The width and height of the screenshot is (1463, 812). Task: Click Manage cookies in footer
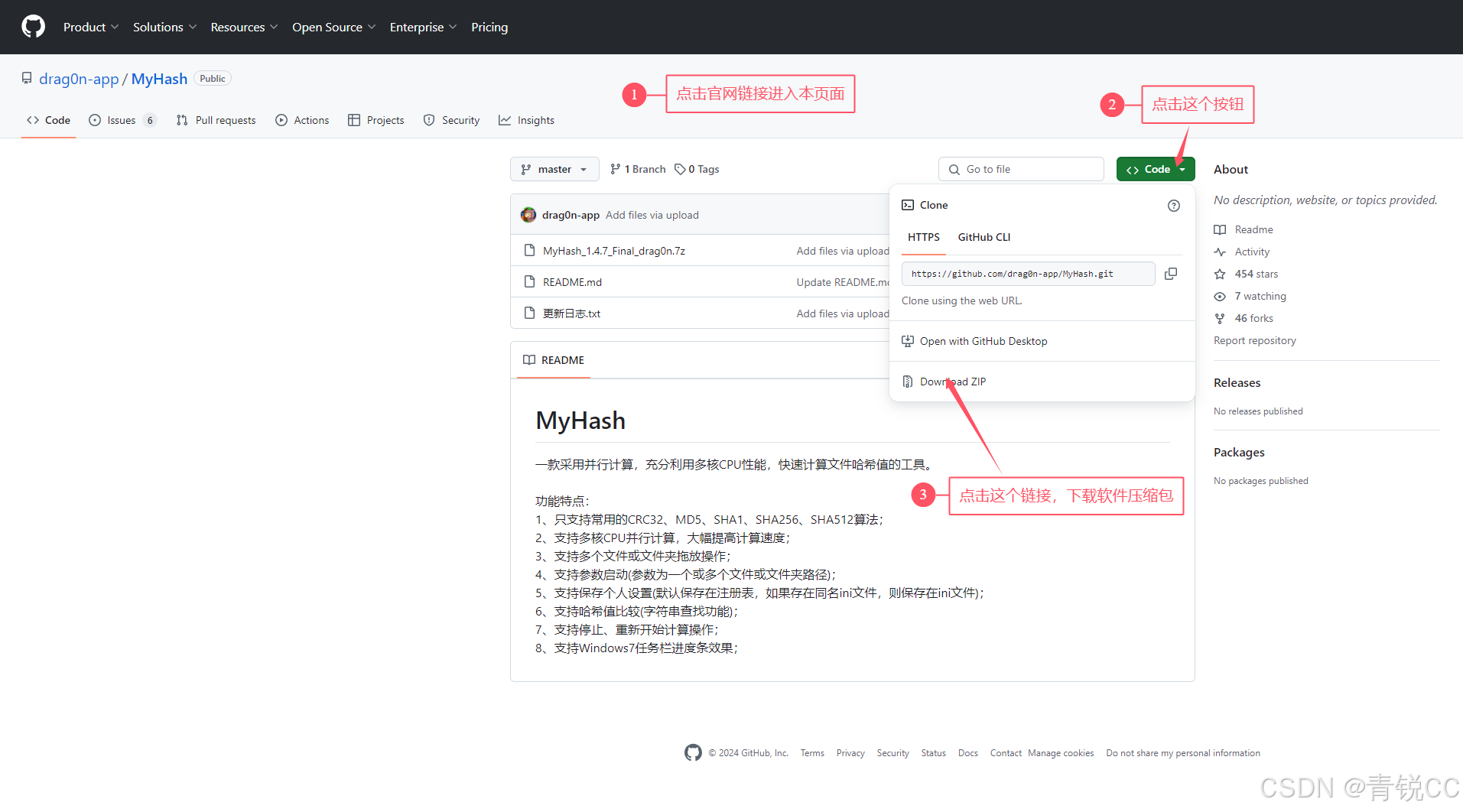[1061, 753]
